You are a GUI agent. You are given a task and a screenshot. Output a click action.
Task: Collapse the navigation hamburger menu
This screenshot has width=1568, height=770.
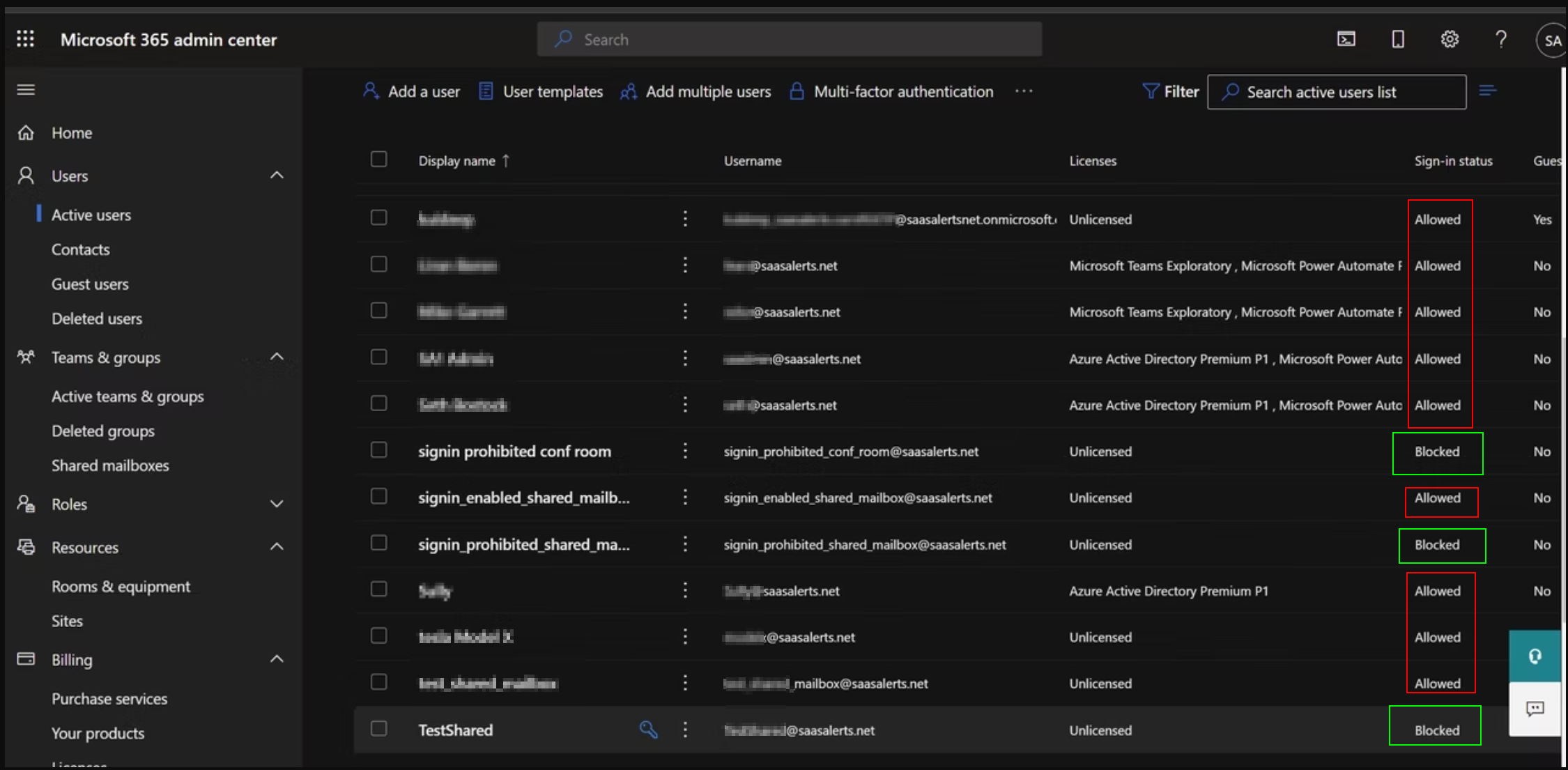click(x=26, y=90)
